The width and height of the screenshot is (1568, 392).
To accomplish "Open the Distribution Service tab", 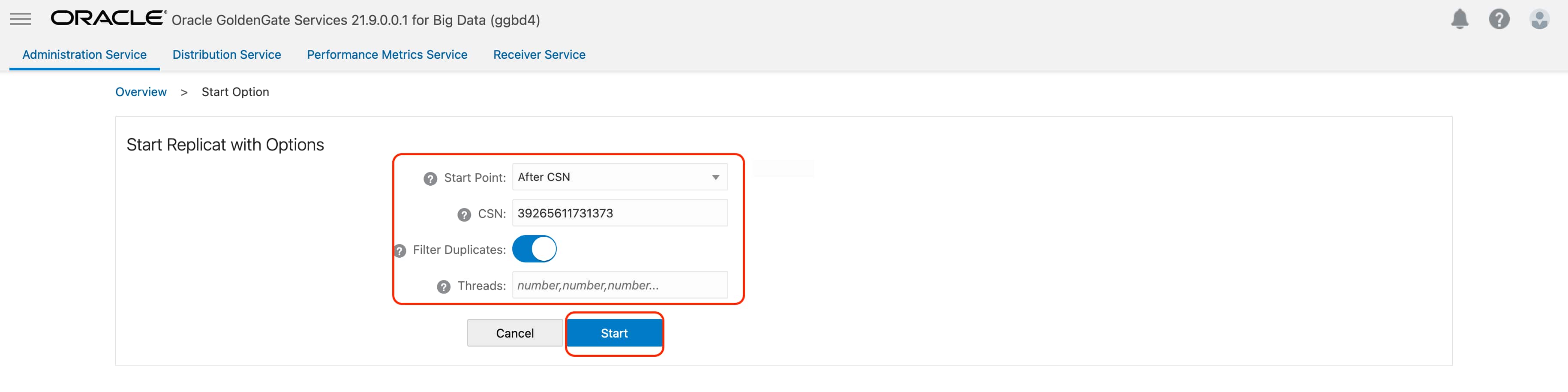I will click(x=226, y=55).
